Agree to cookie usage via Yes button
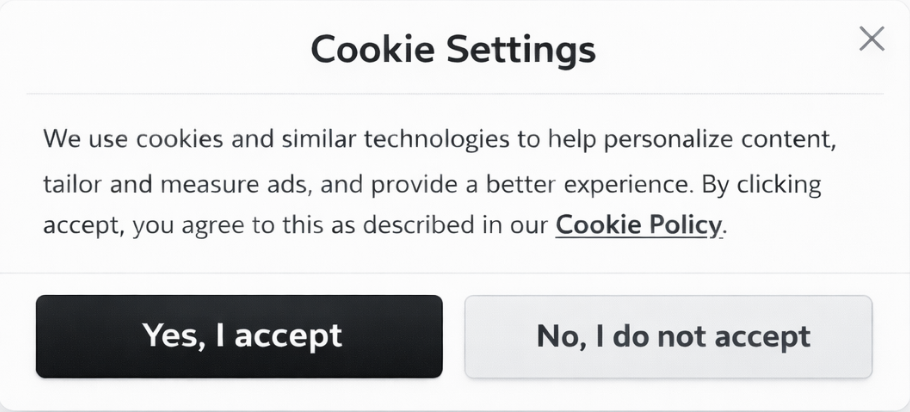The image size is (910, 412). click(239, 336)
